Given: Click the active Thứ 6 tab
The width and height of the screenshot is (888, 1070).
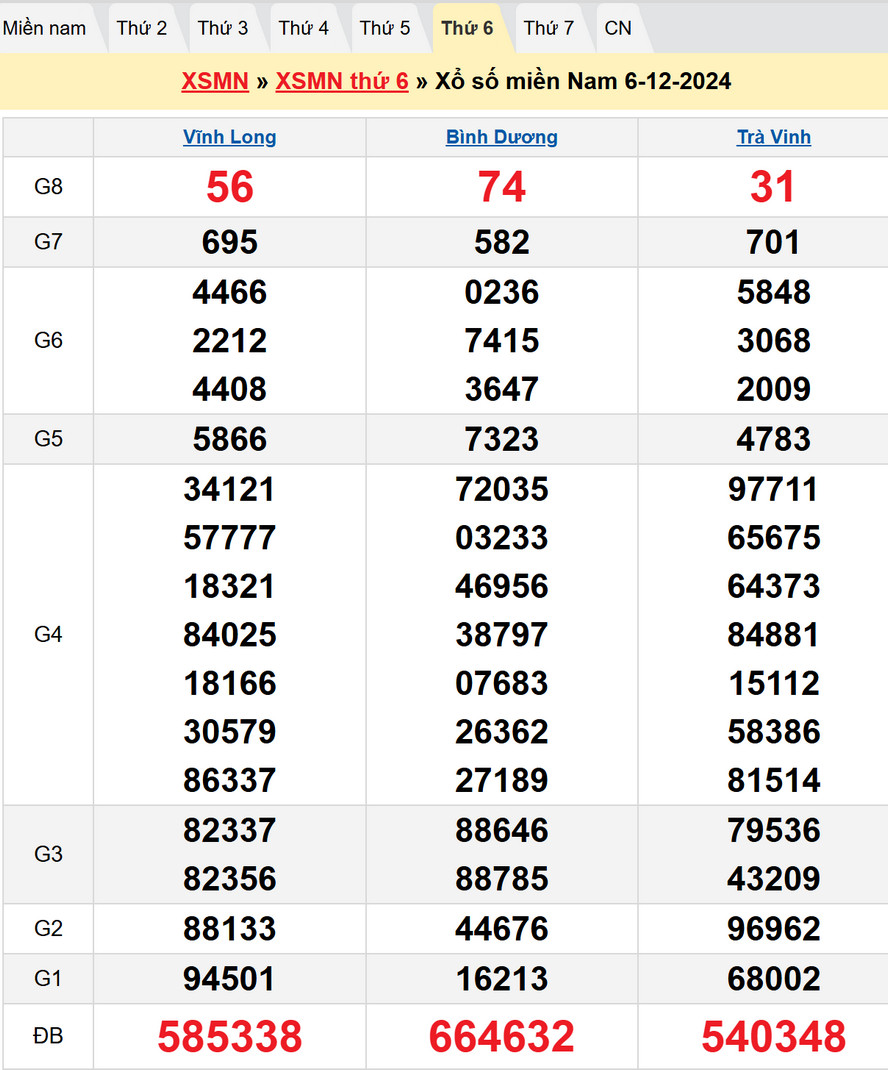Looking at the screenshot, I should click(467, 28).
